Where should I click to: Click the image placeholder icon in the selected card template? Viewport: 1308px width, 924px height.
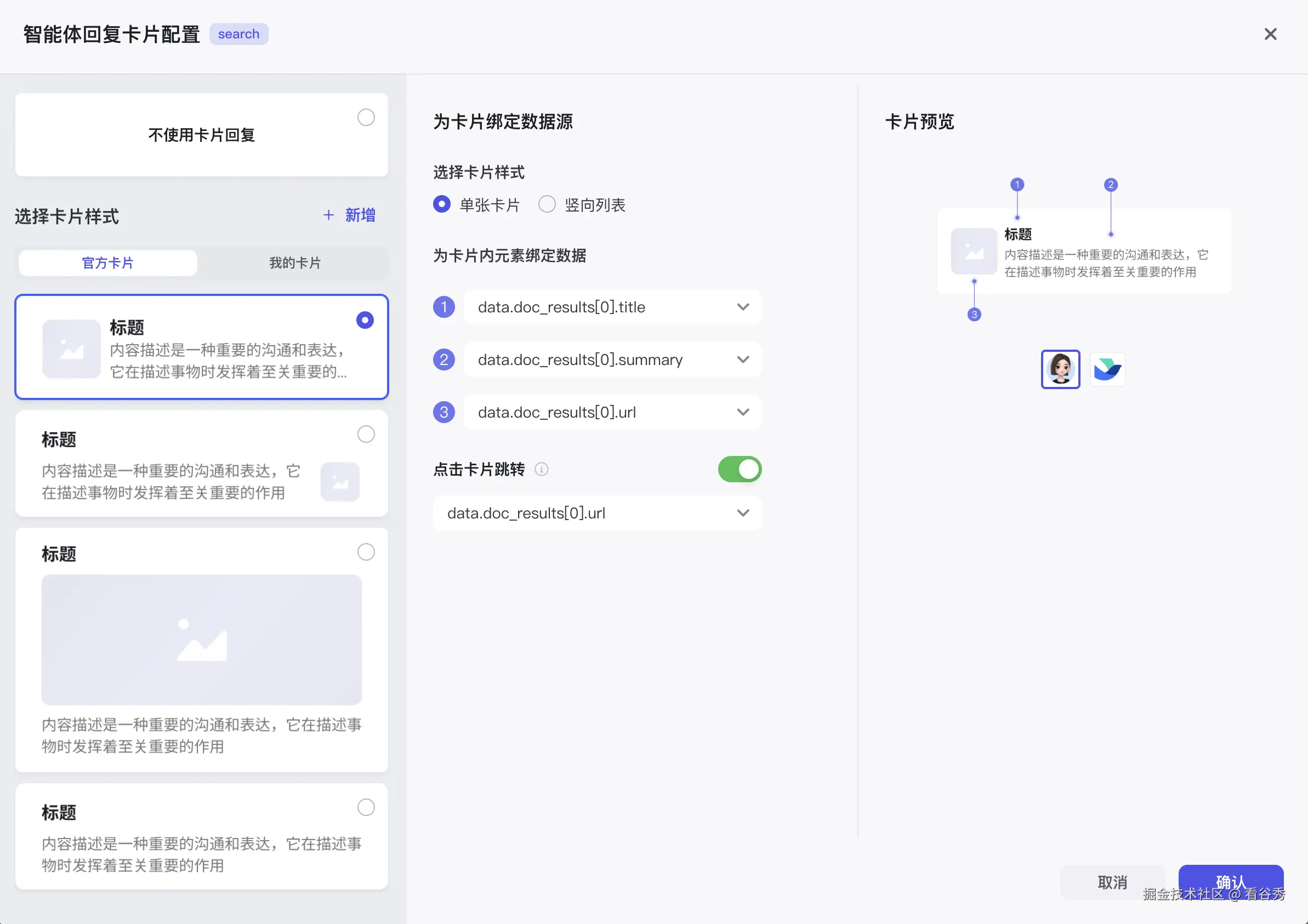pos(71,348)
